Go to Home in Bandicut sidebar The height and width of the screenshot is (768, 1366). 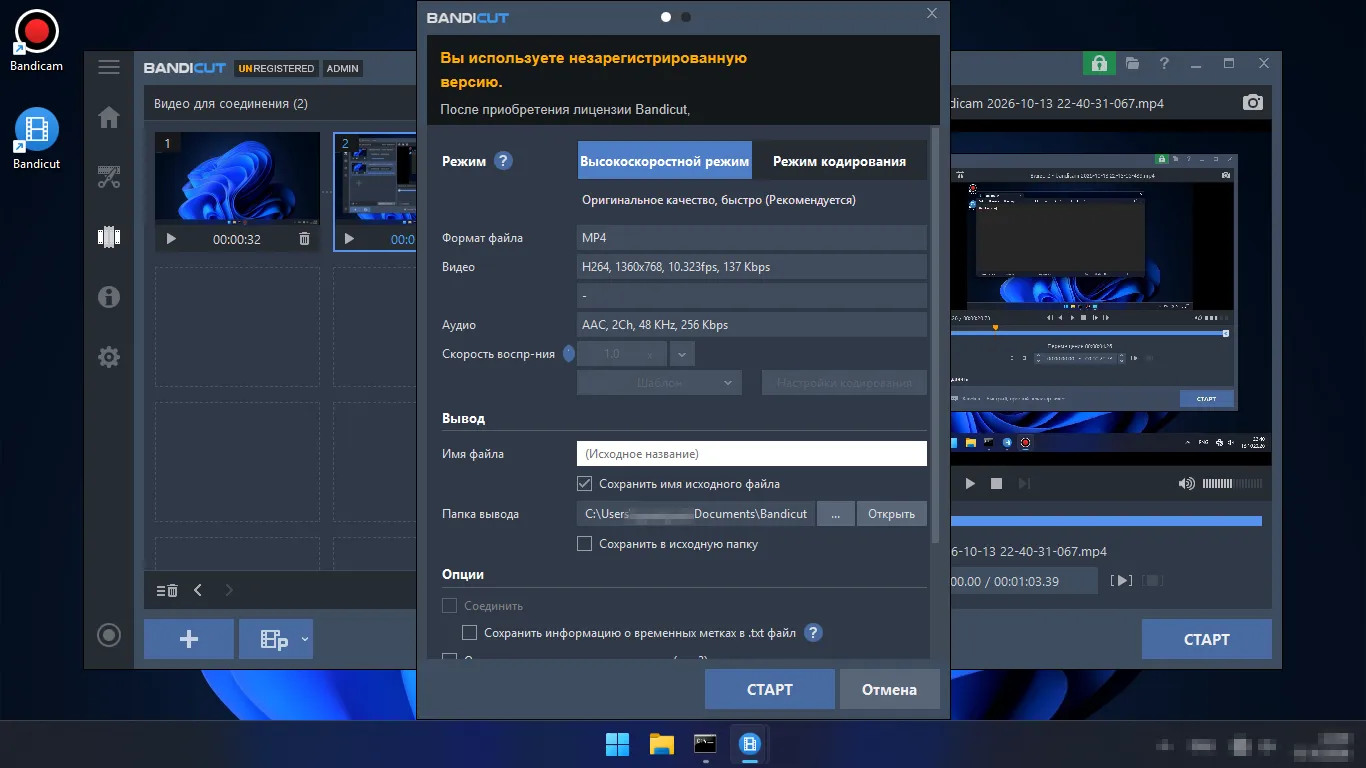[109, 117]
